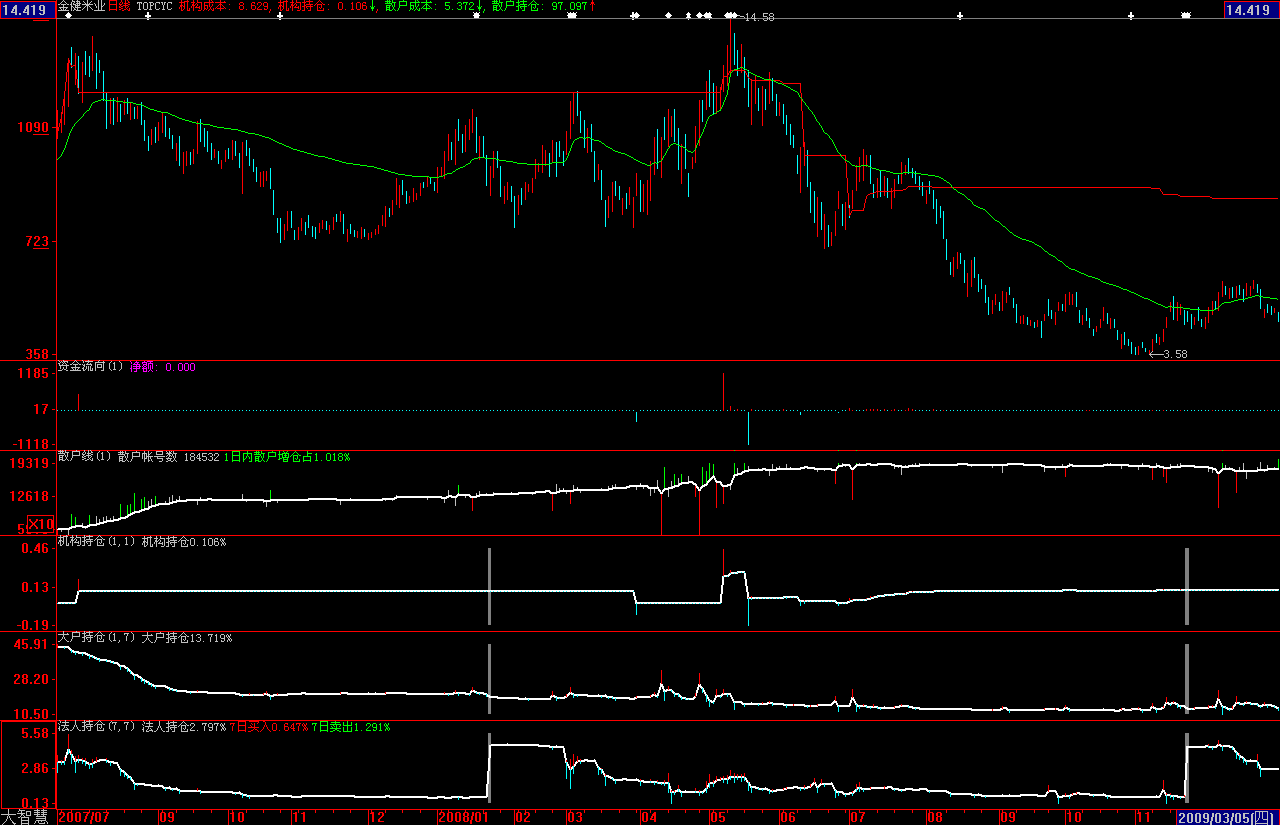Image resolution: width=1280 pixels, height=825 pixels.
Task: Click the X10 scale multiplier box
Action: click(40, 524)
